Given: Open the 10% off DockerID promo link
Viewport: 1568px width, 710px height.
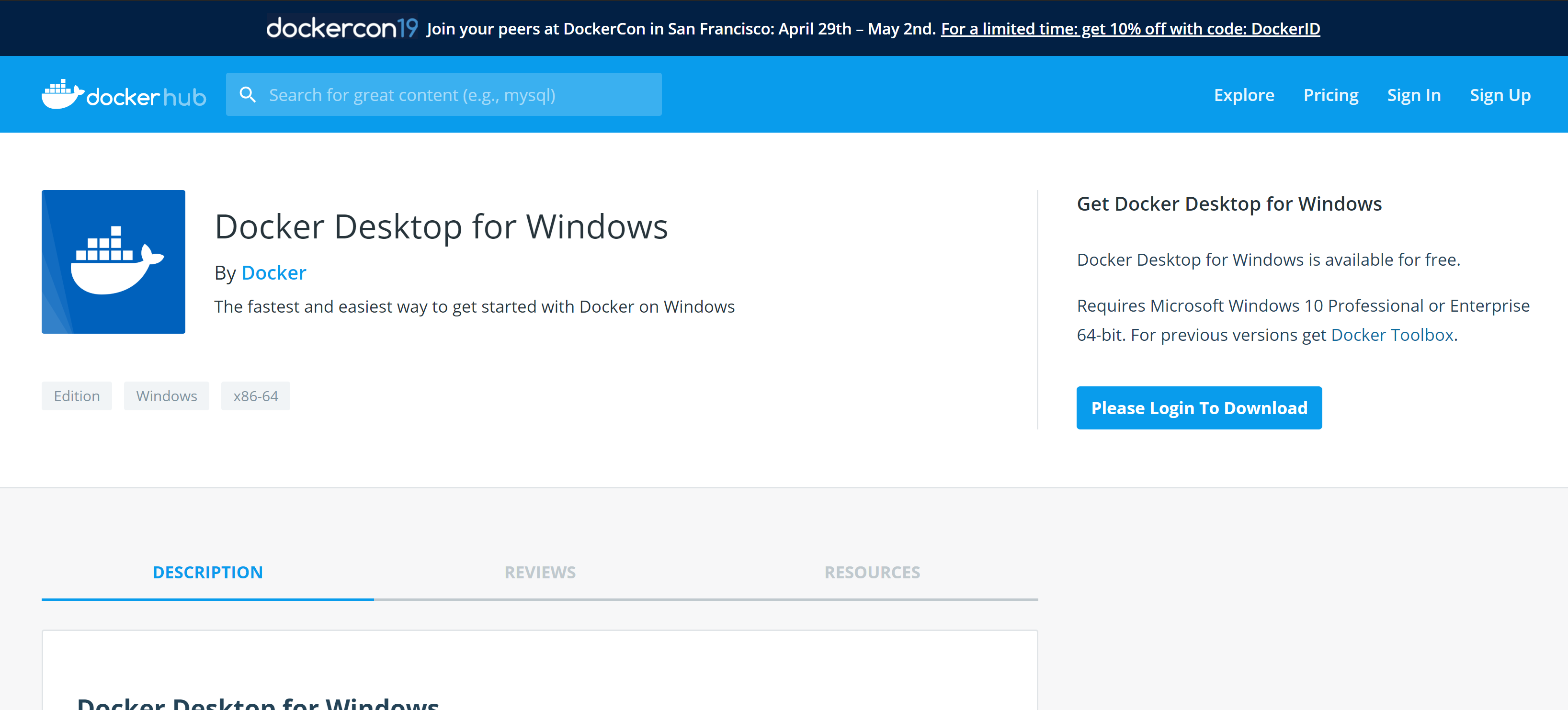Looking at the screenshot, I should [1130, 29].
